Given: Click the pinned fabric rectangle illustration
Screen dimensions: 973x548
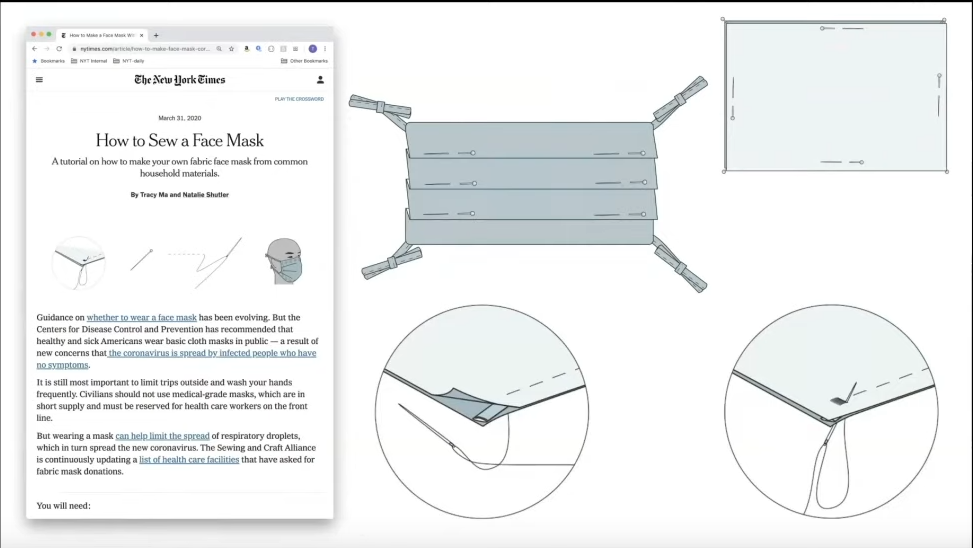Looking at the screenshot, I should [835, 96].
